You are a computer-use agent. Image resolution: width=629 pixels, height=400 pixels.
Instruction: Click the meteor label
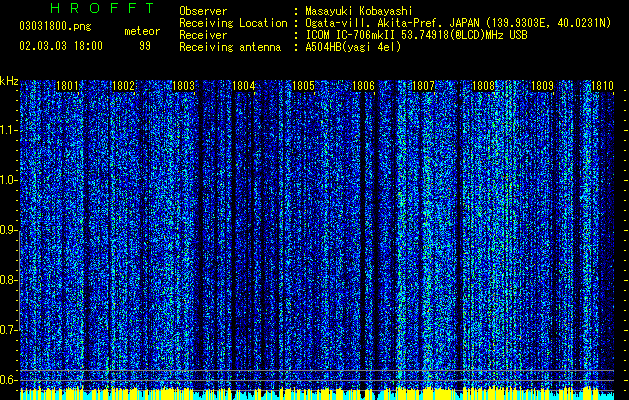pos(142,31)
